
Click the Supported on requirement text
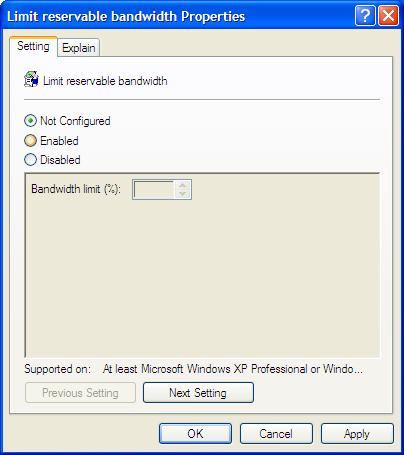(233, 369)
